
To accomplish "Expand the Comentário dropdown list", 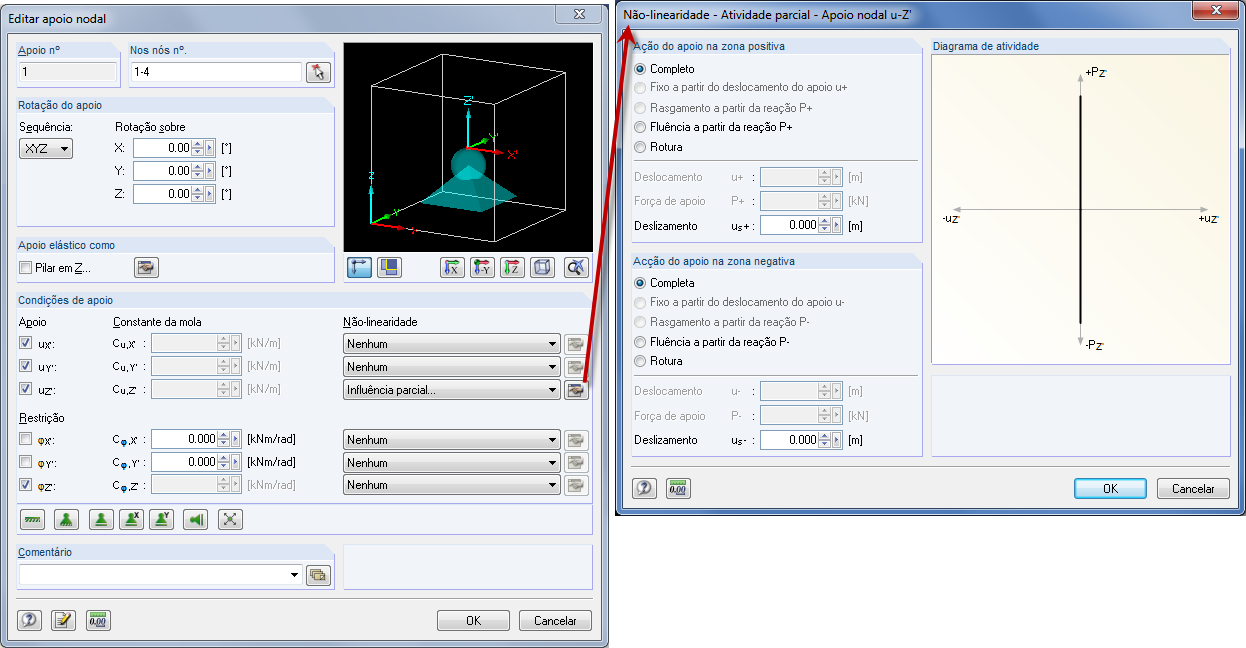I will [x=293, y=575].
